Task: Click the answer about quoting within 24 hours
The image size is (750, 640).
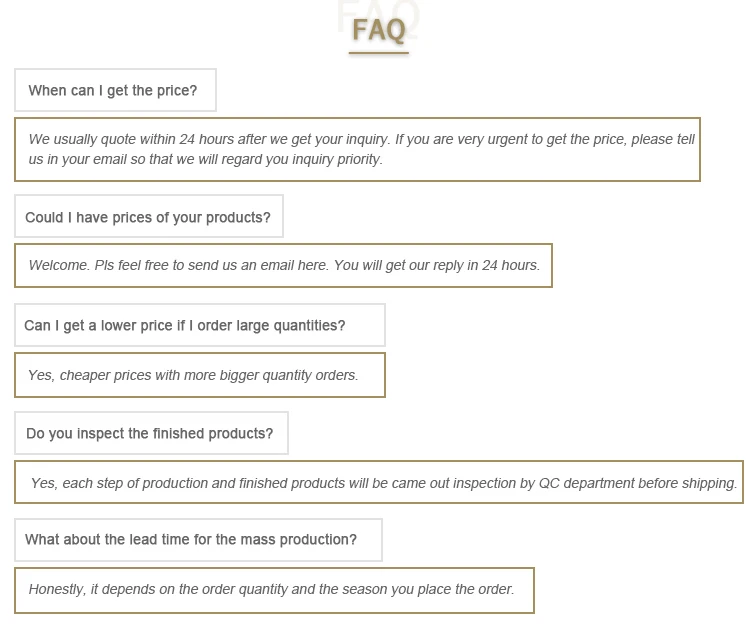Action: pyautogui.click(x=357, y=149)
